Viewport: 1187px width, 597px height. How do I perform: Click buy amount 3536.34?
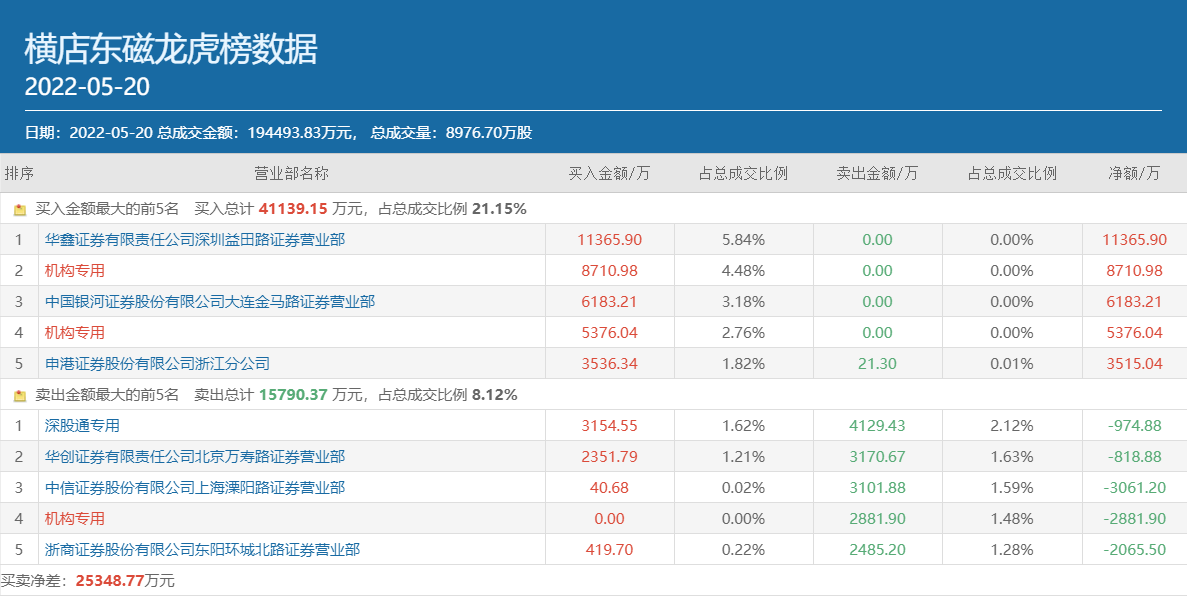(x=609, y=364)
